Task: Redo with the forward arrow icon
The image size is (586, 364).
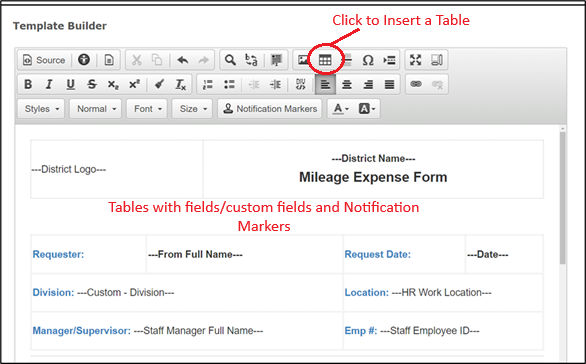Action: click(203, 60)
